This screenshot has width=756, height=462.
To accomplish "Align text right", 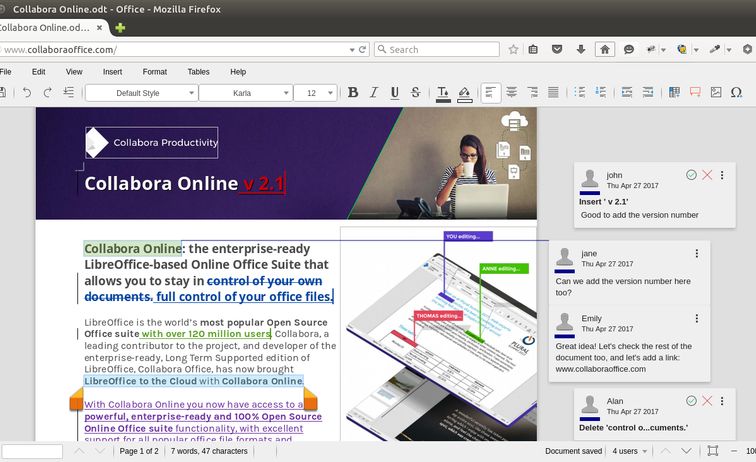I will tap(532, 93).
